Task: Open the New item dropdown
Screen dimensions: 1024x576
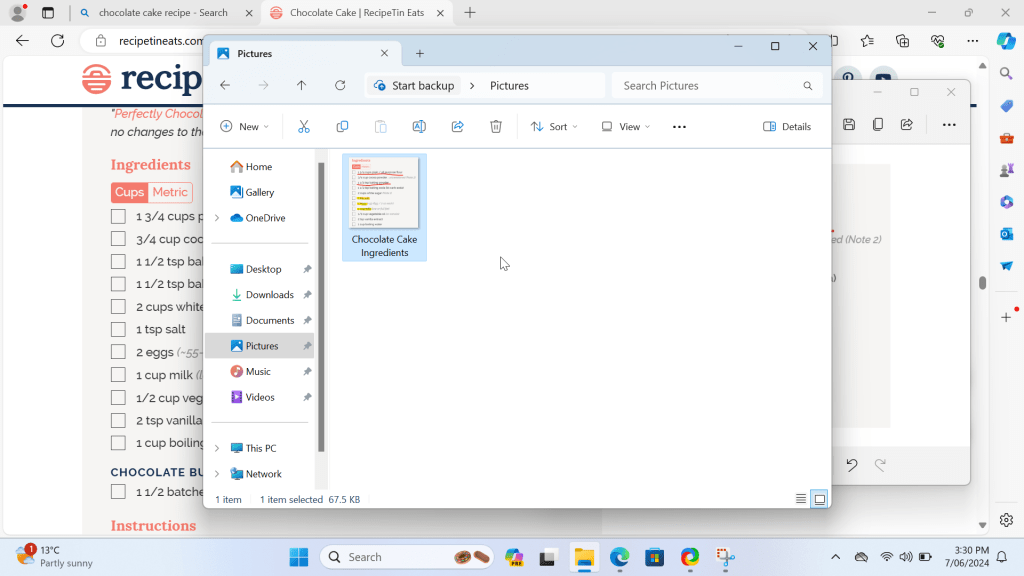Action: pyautogui.click(x=245, y=127)
